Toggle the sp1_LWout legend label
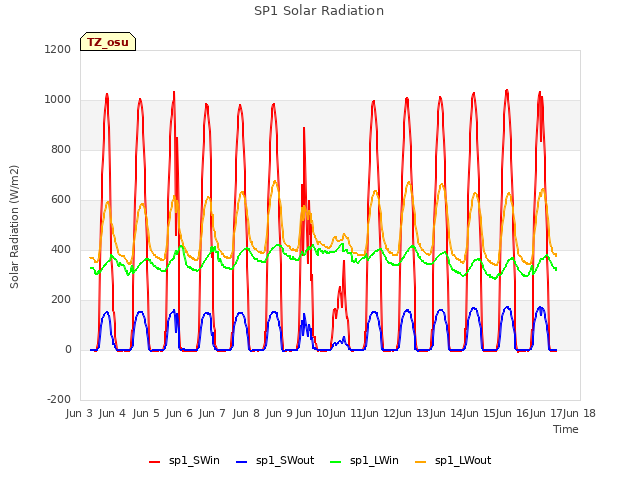The width and height of the screenshot is (640, 480). pyautogui.click(x=463, y=461)
